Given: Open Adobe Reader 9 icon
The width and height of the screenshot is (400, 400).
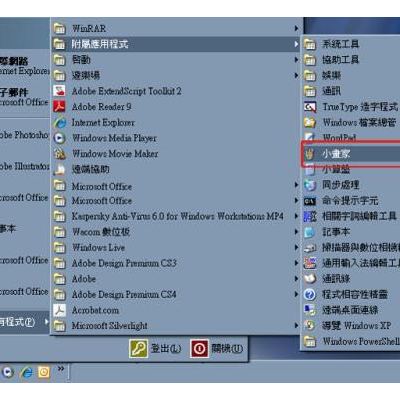Looking at the screenshot, I should point(59,107).
